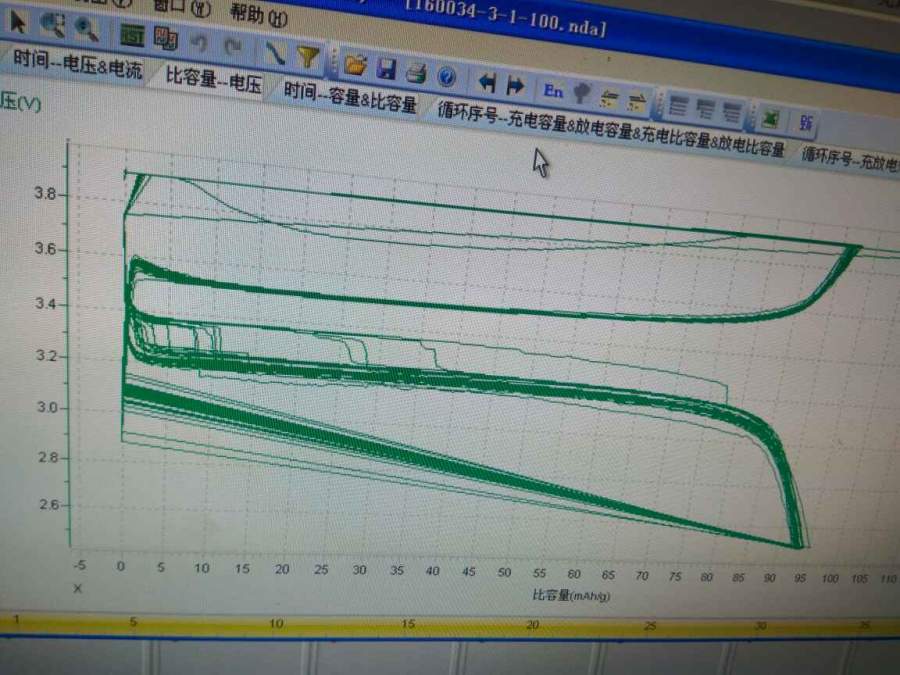The height and width of the screenshot is (675, 900).
Task: Click the green Excel export icon
Action: coord(770,118)
